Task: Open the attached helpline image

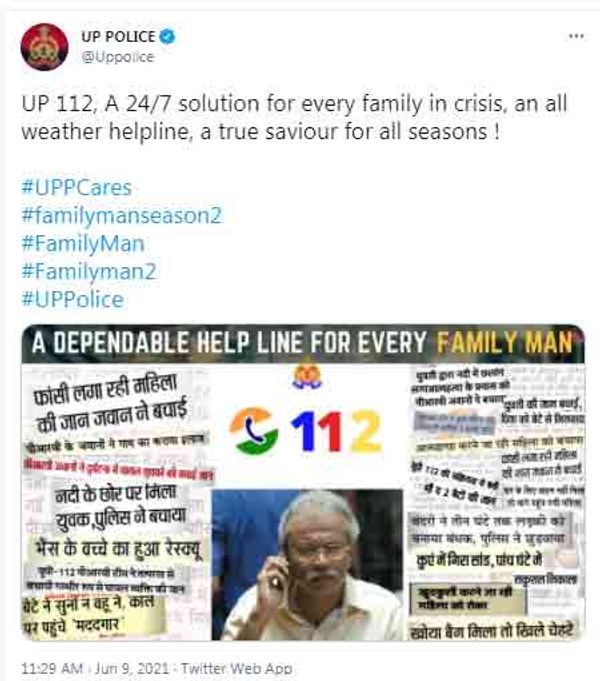Action: click(303, 482)
